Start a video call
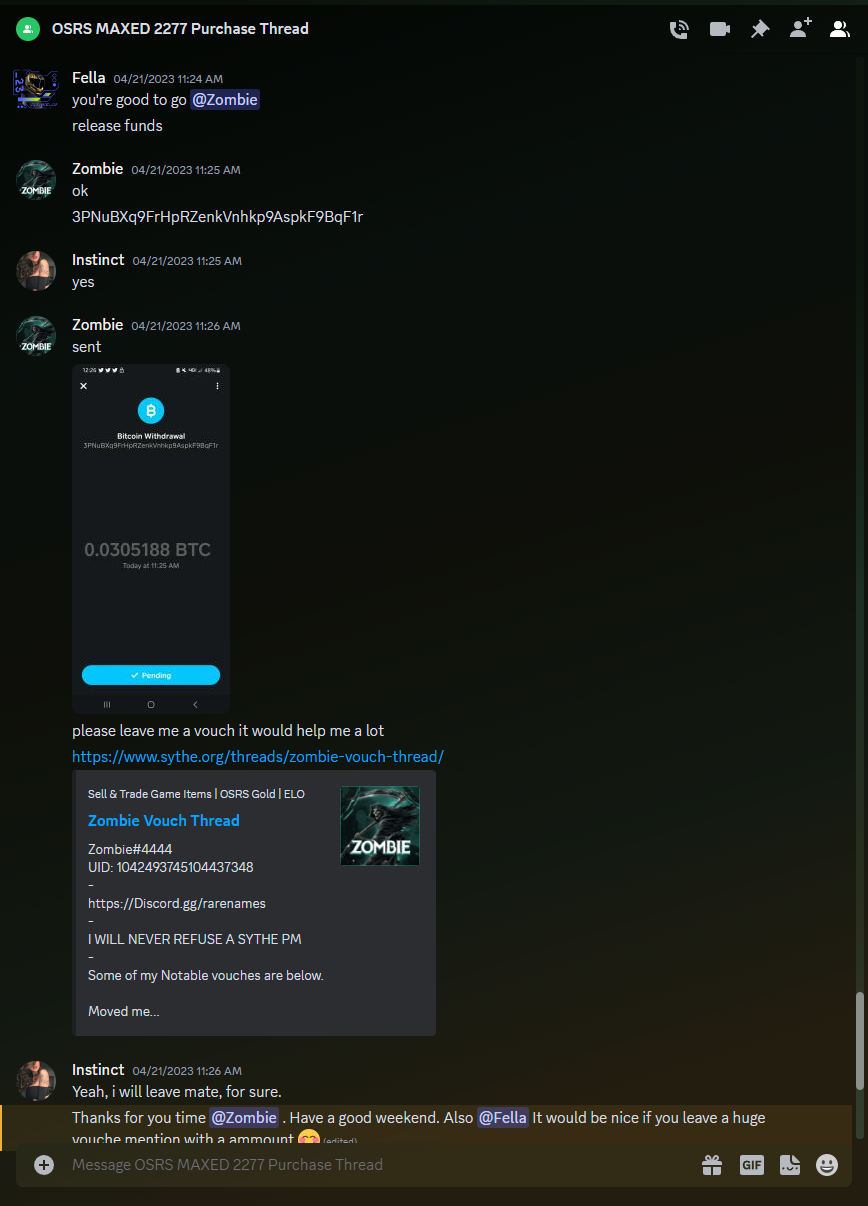This screenshot has width=868, height=1206. click(719, 29)
